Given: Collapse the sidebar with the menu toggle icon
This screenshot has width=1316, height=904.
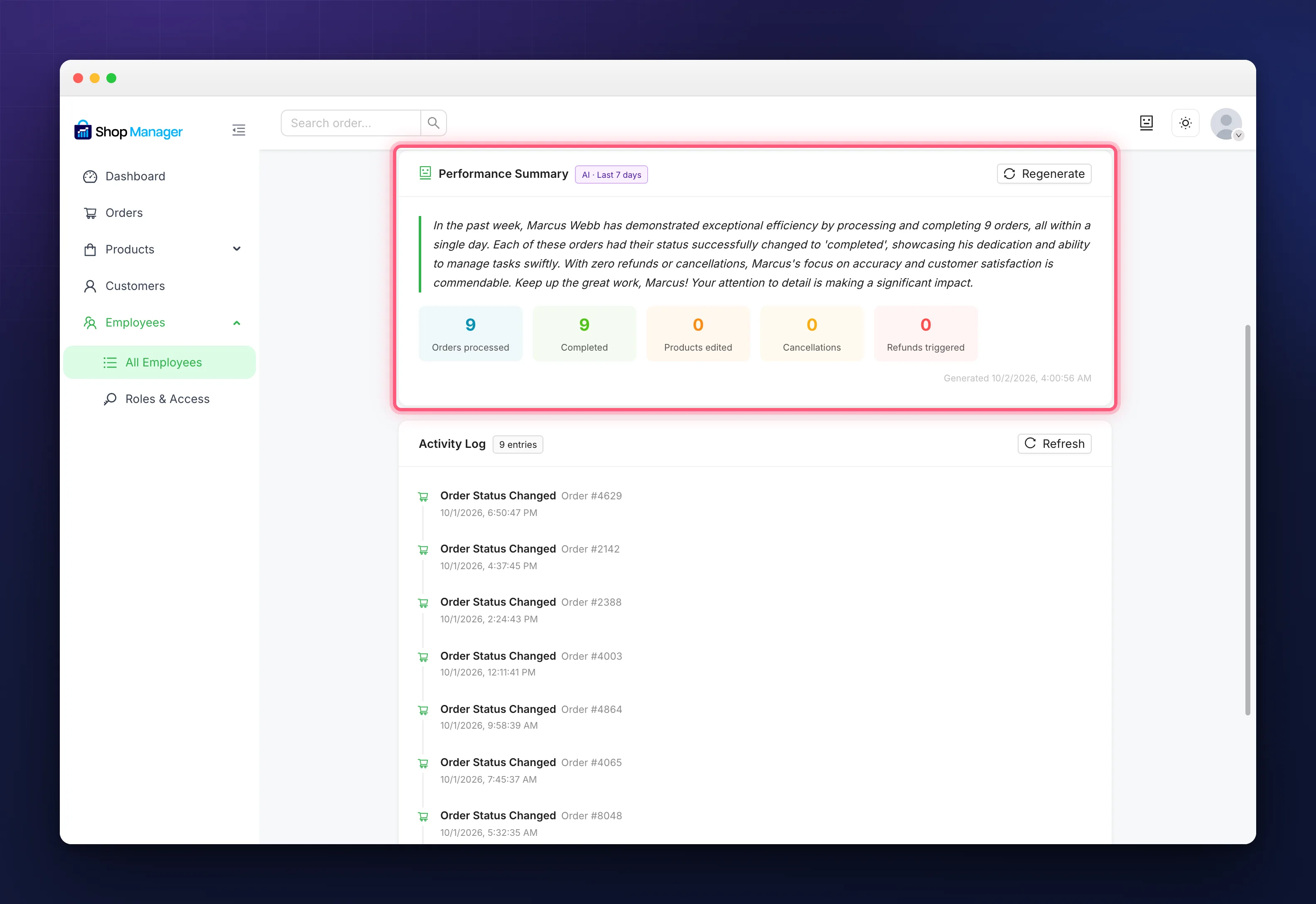Looking at the screenshot, I should [238, 130].
